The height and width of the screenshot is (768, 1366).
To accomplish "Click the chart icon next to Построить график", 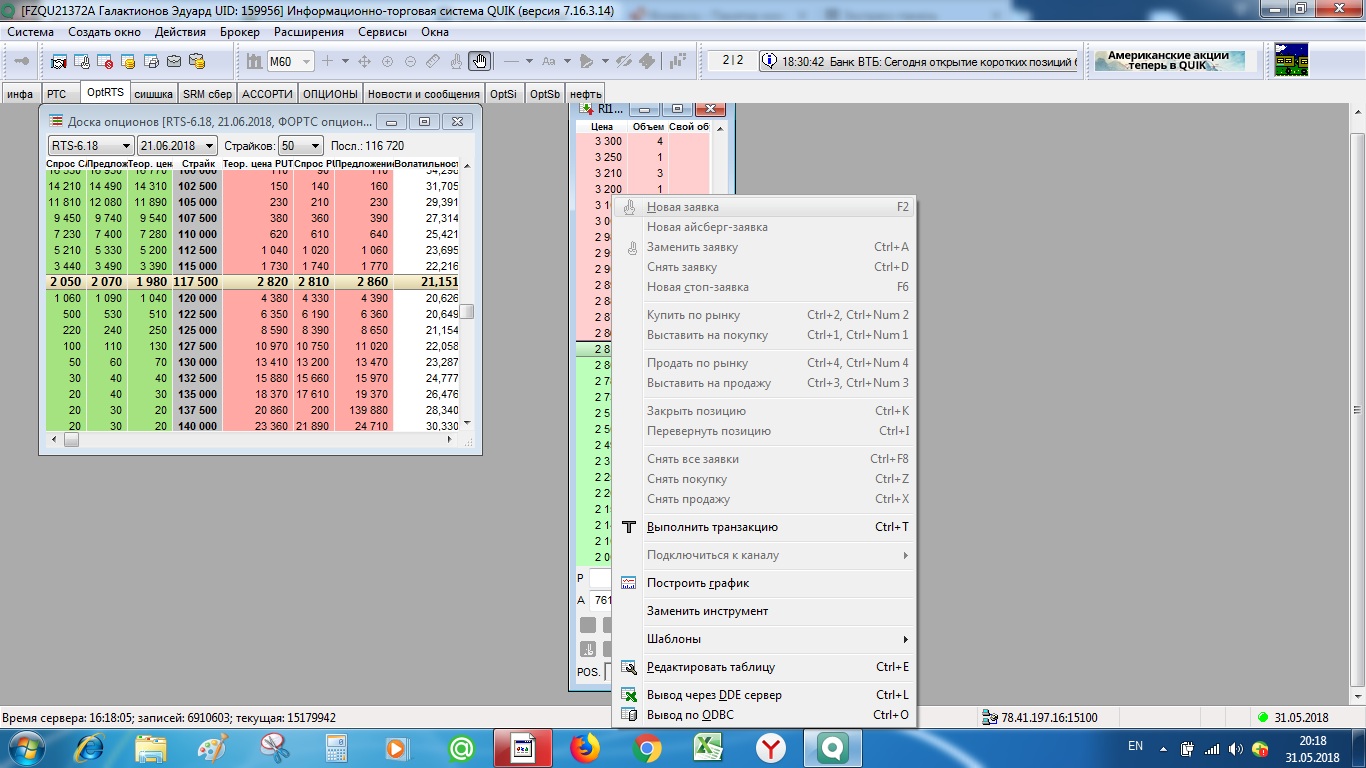I will [629, 583].
